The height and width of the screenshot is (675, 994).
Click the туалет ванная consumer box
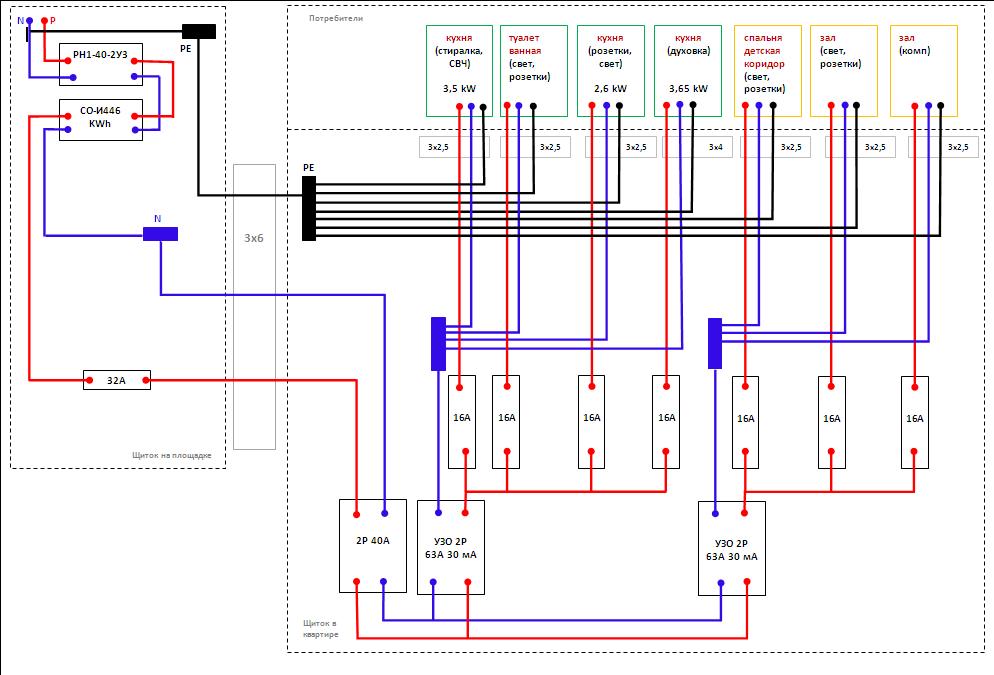click(534, 71)
